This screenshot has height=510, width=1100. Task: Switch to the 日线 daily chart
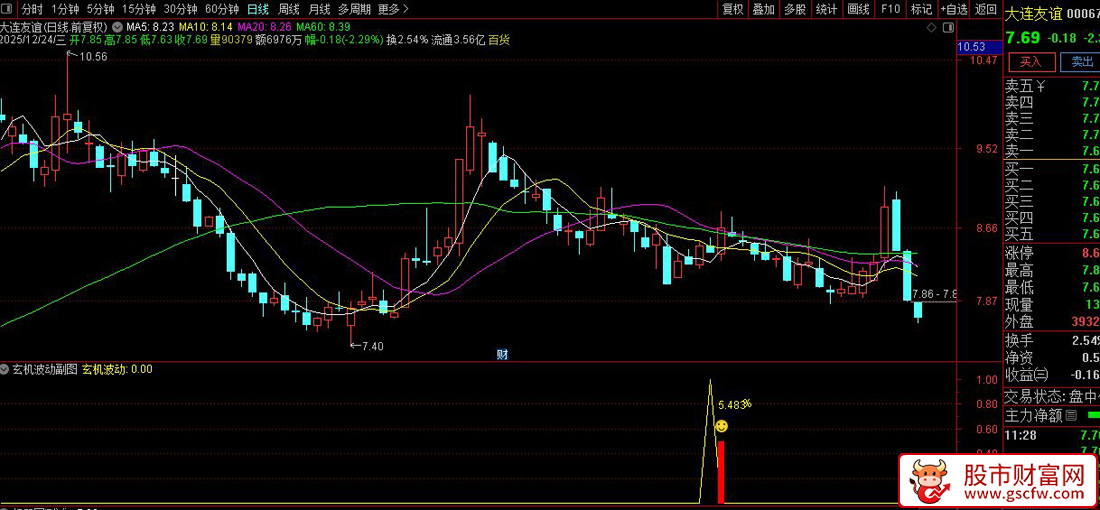pyautogui.click(x=258, y=9)
